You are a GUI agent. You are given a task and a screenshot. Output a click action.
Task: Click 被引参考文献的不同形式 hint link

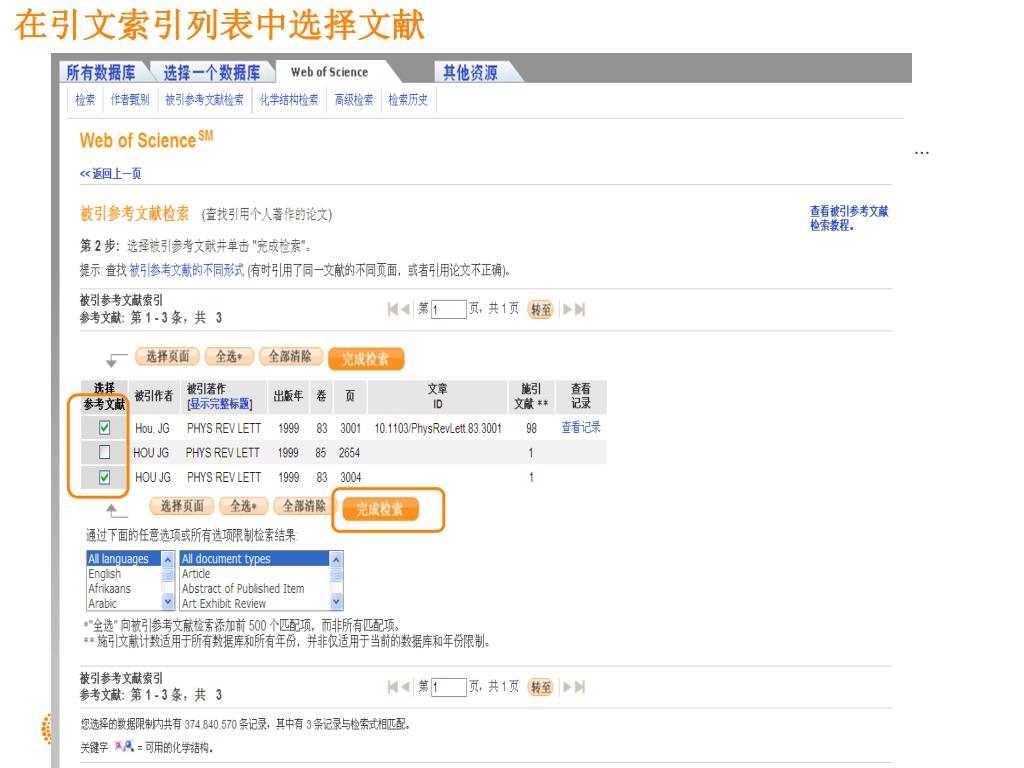(187, 270)
